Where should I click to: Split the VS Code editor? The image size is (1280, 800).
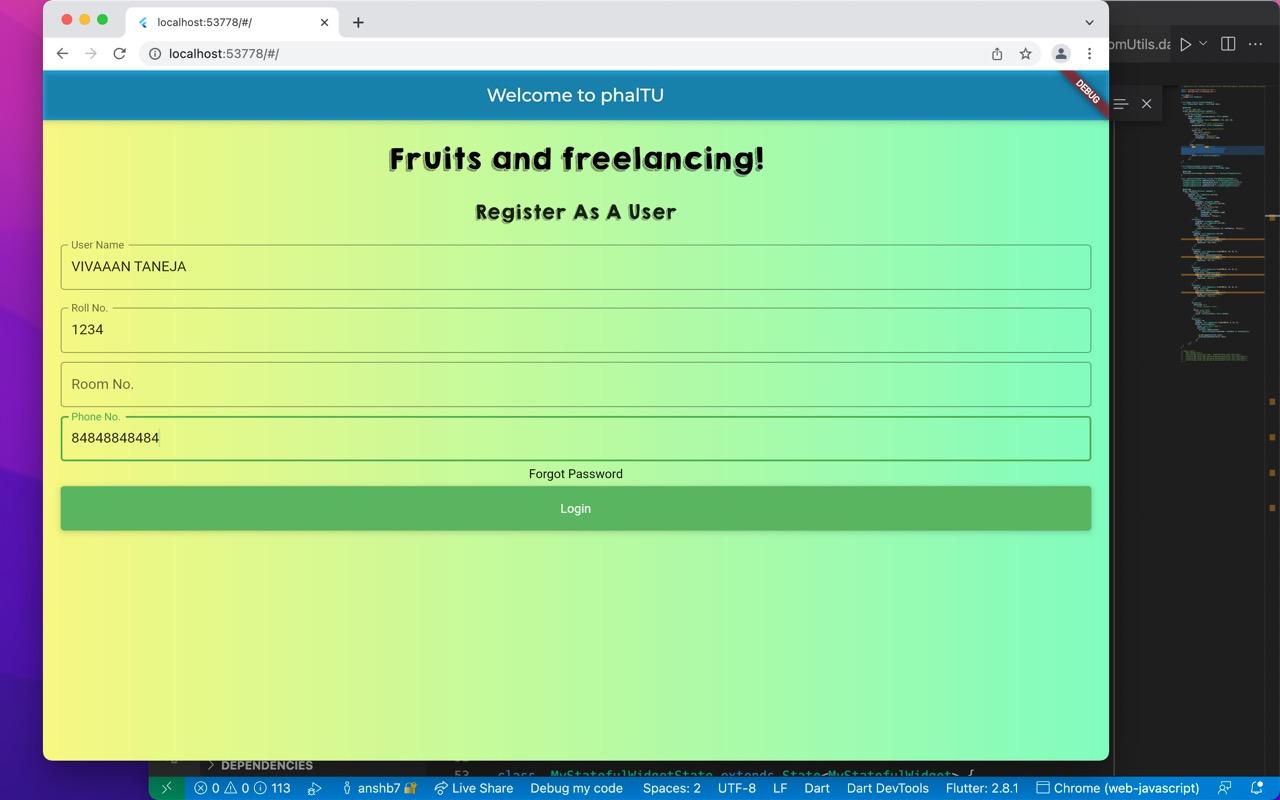click(1228, 44)
